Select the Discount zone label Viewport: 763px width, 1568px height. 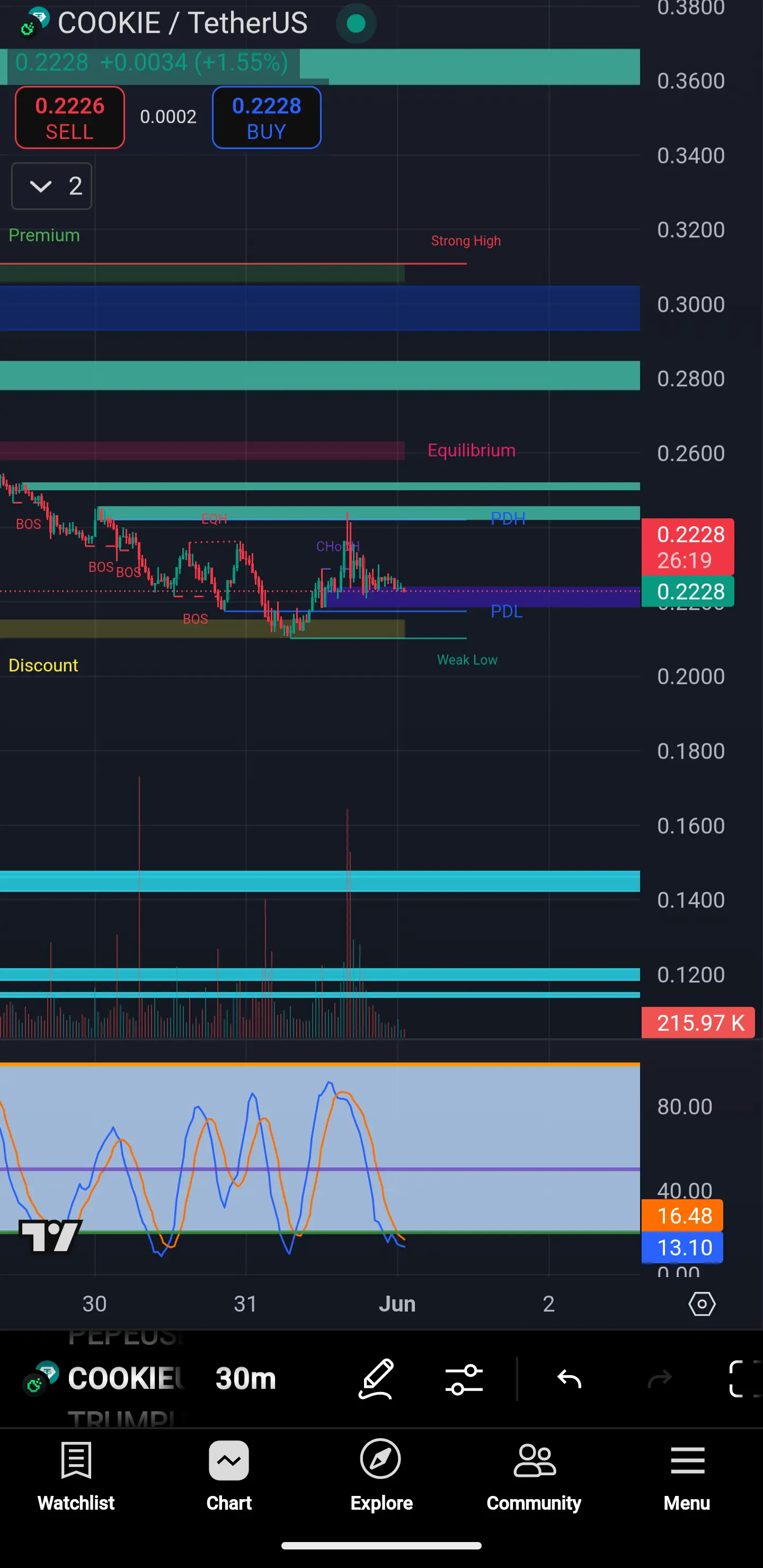(43, 666)
